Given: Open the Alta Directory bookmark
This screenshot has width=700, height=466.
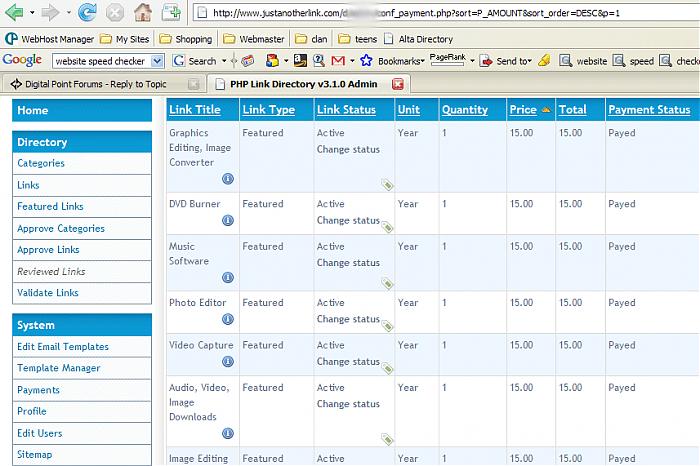Looking at the screenshot, I should pos(418,39).
